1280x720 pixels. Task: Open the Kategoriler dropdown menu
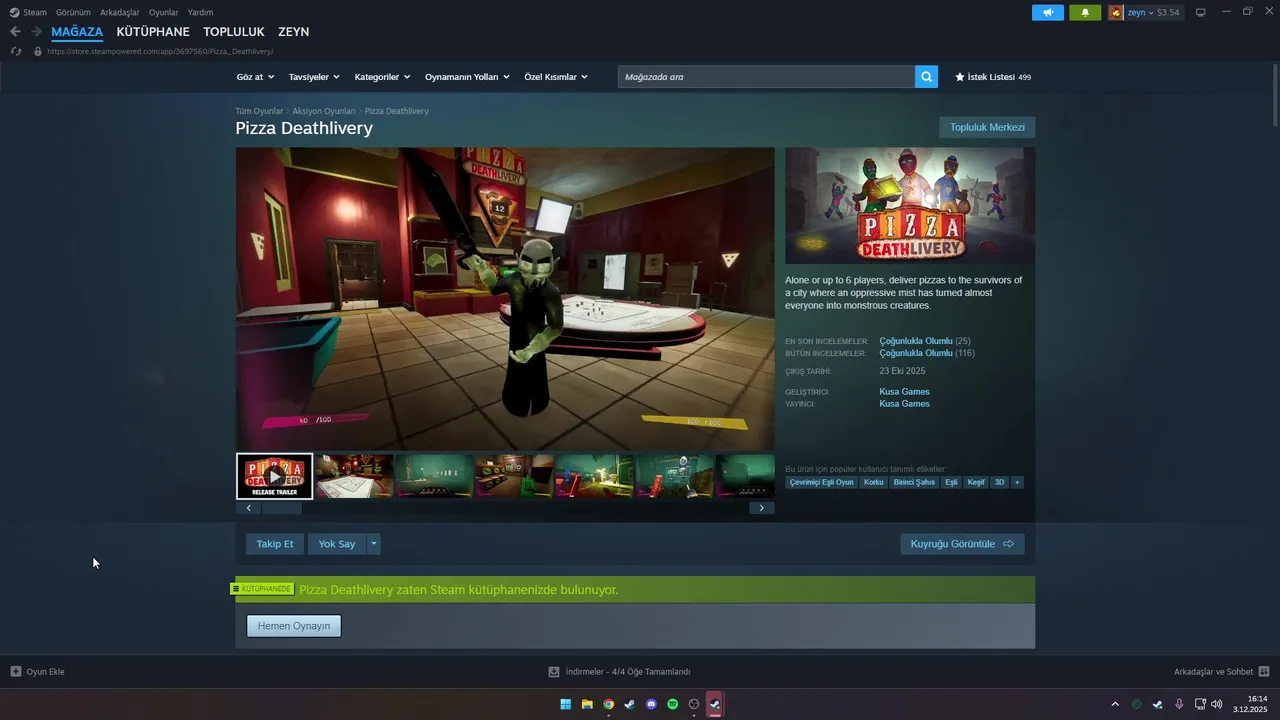tap(382, 77)
